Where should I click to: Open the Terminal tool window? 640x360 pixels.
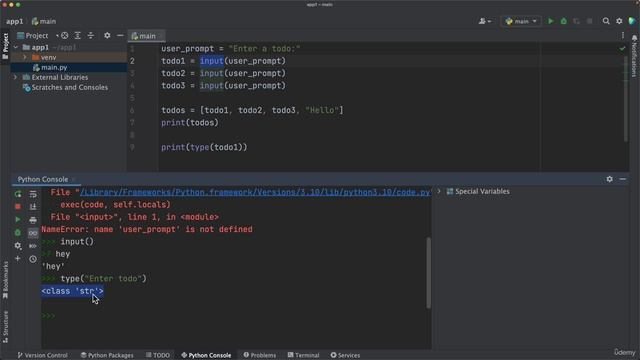click(303, 355)
